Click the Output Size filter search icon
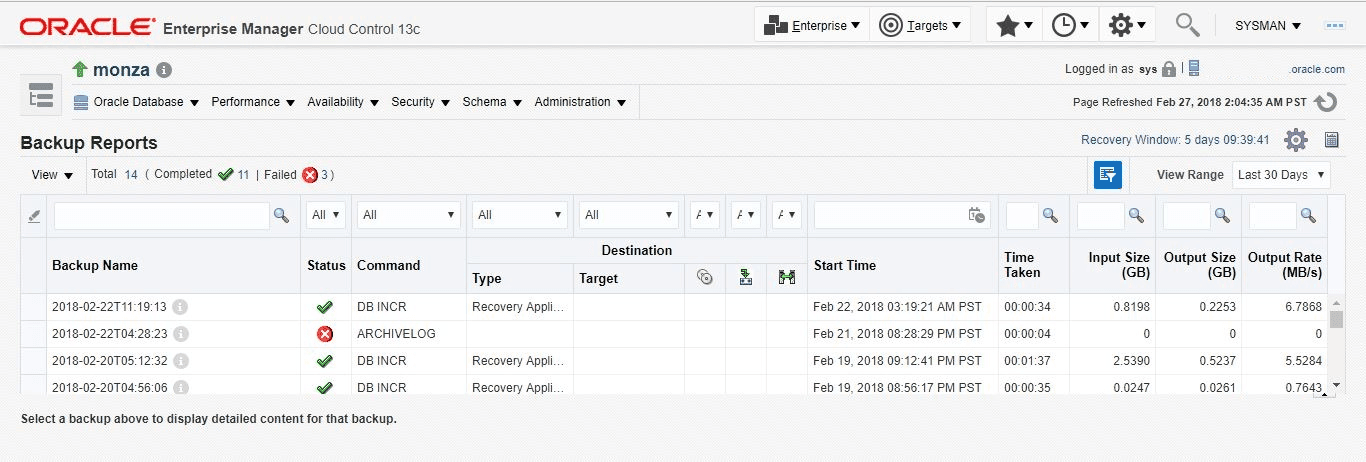1366x462 pixels. pyautogui.click(x=1222, y=215)
